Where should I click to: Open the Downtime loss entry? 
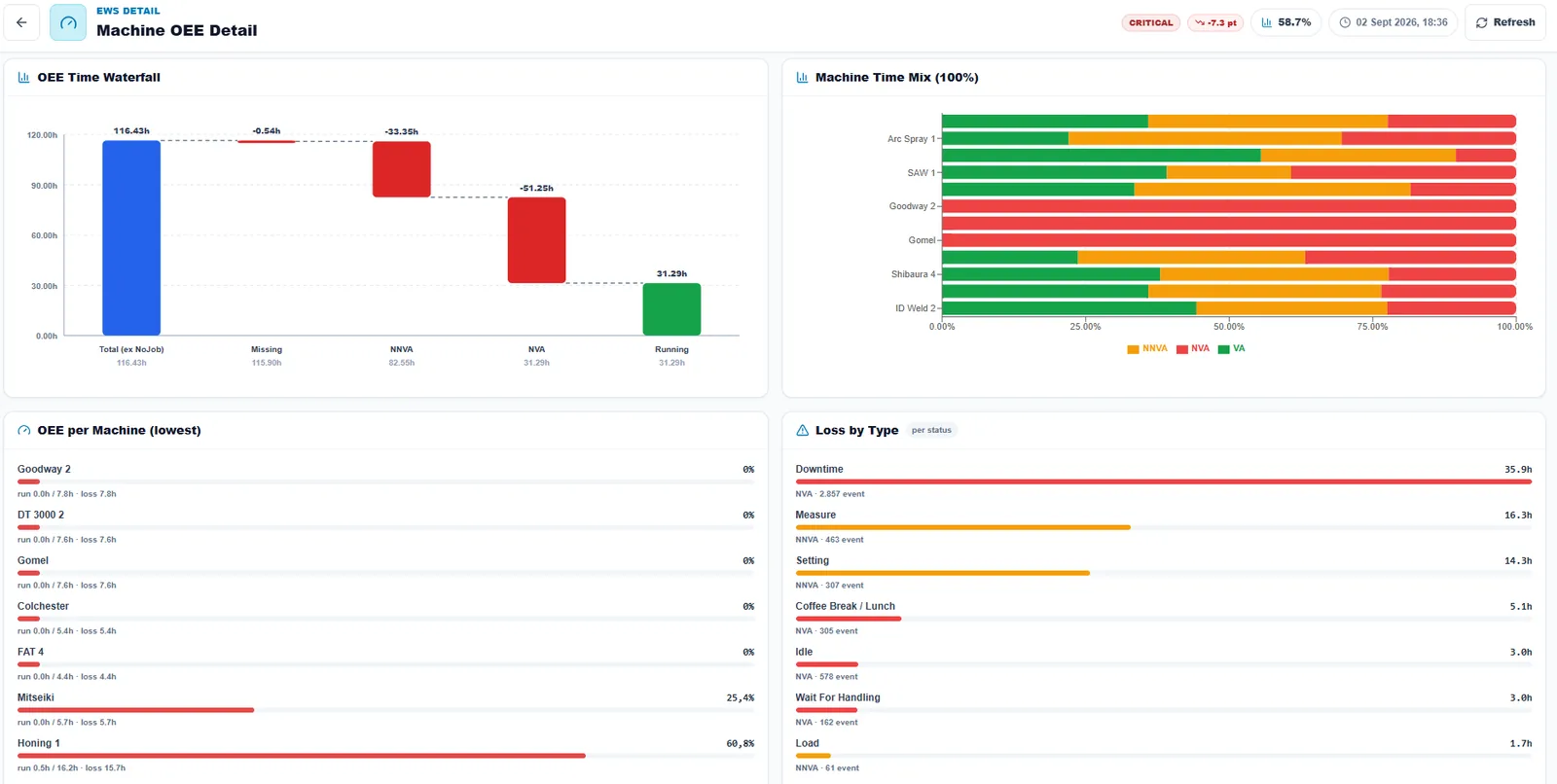tap(1163, 481)
